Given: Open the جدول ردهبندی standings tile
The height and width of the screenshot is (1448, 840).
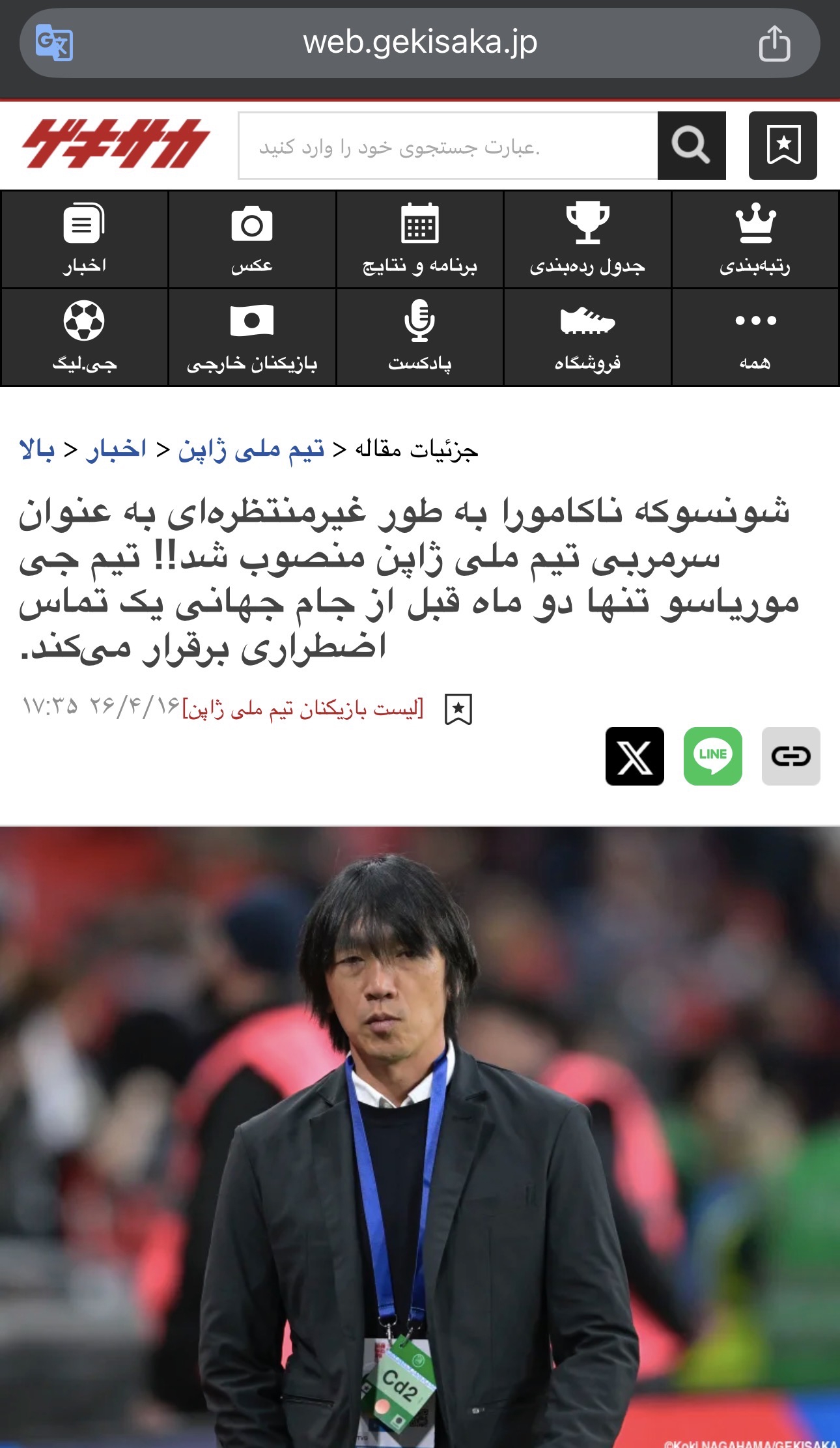Looking at the screenshot, I should 587,240.
